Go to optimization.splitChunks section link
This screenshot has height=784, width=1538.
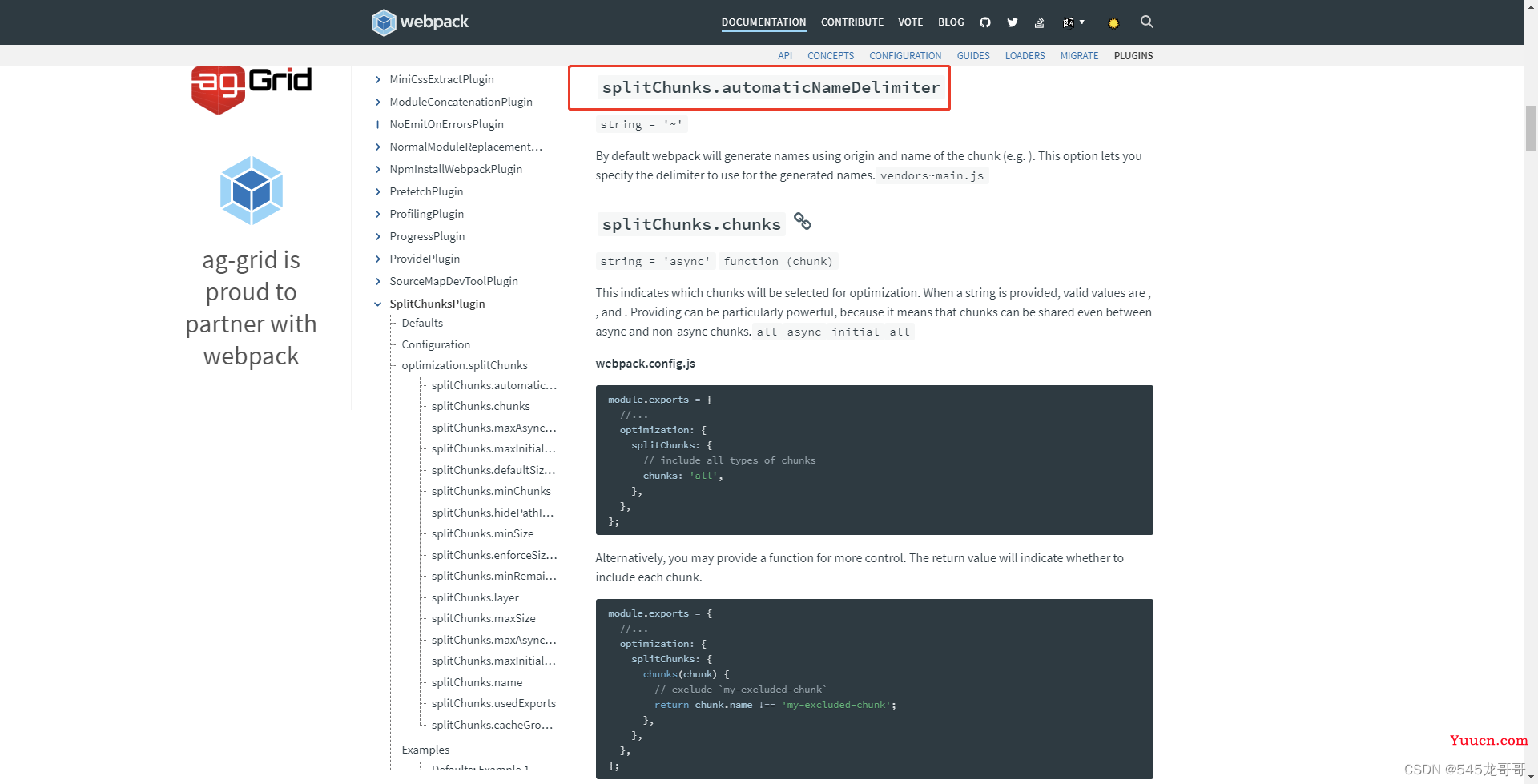pyautogui.click(x=465, y=365)
